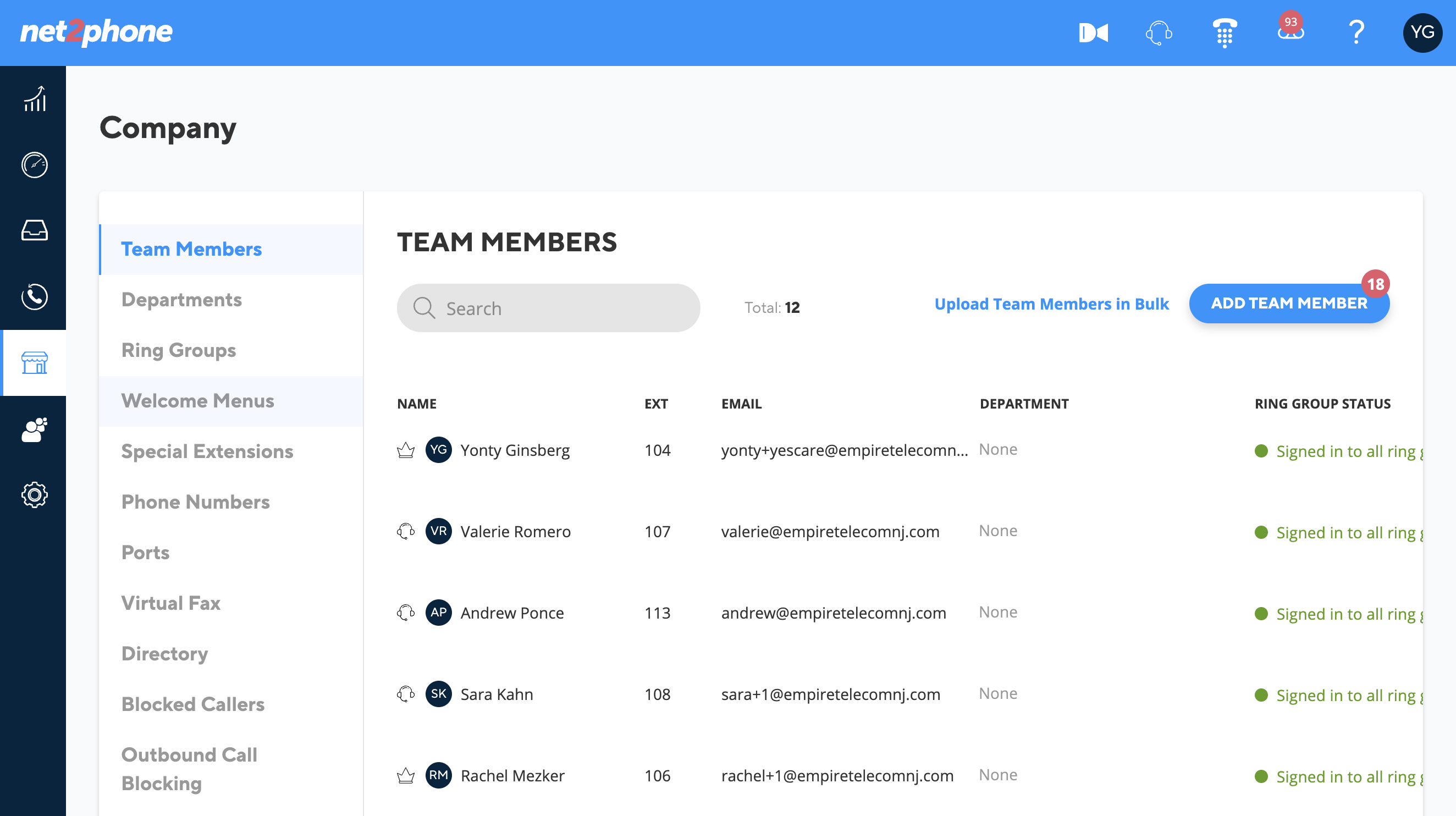Click headset icon beside Valerie Romero

click(x=406, y=531)
